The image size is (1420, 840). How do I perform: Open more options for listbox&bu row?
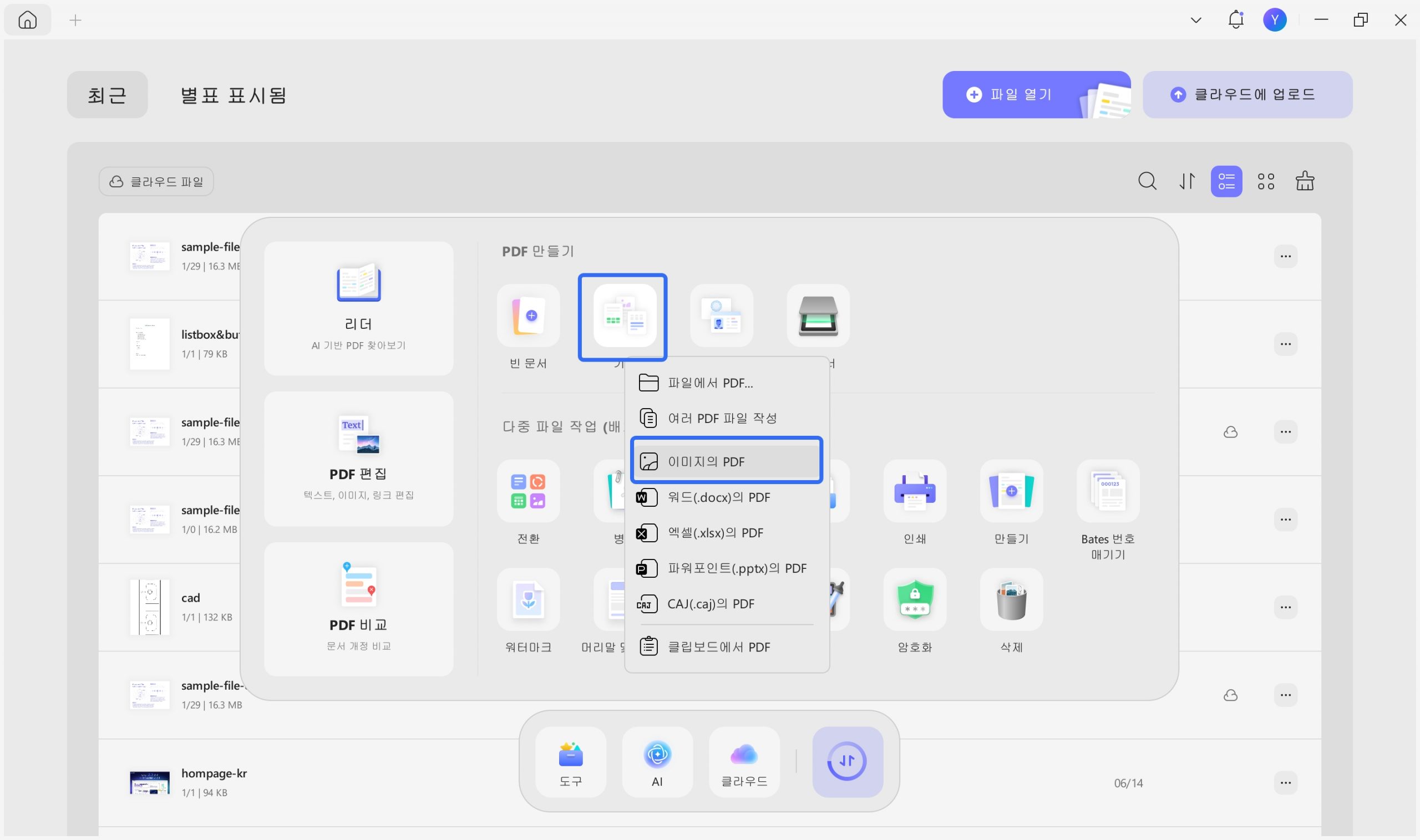pos(1285,344)
